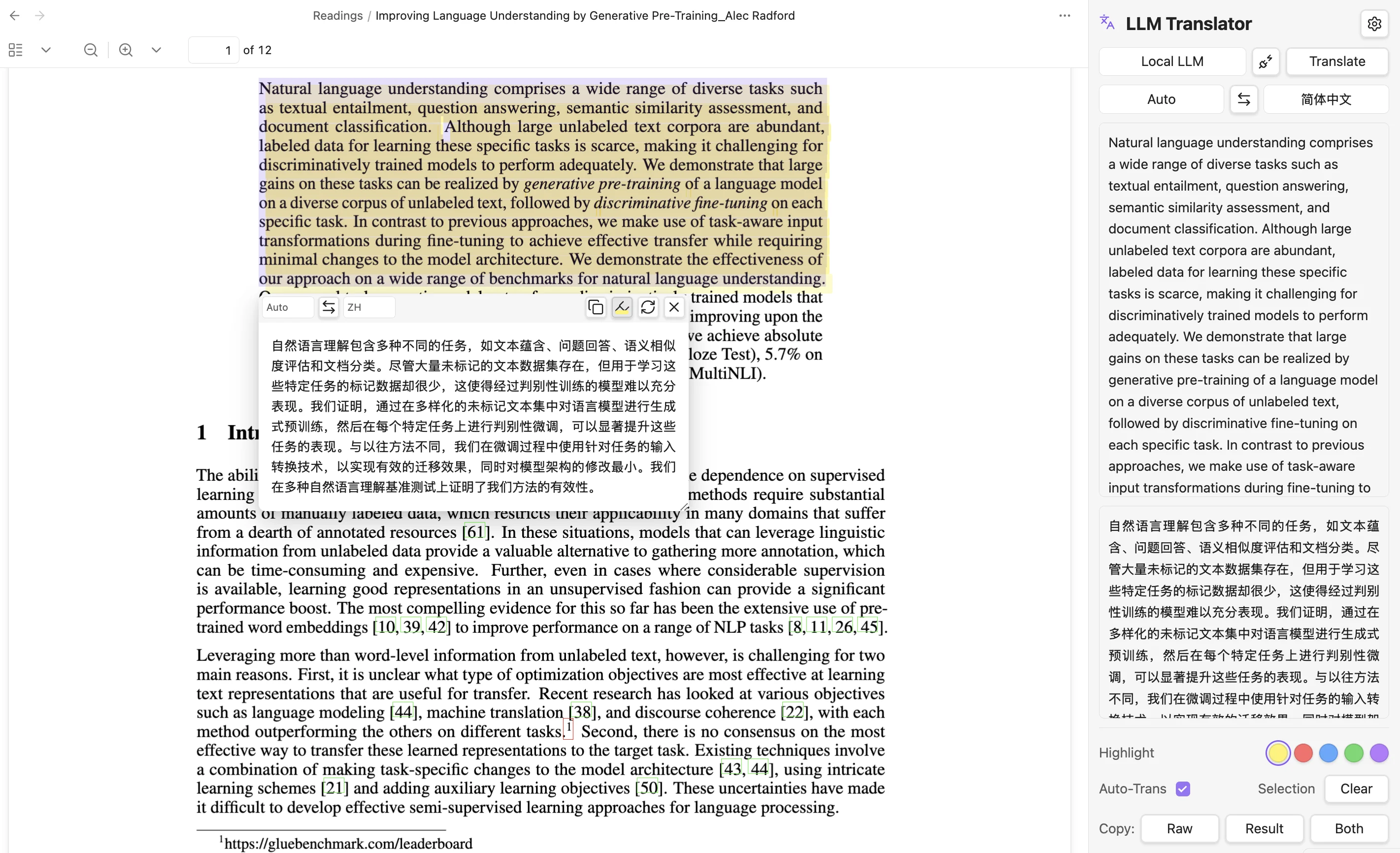Click the connection plug icon
This screenshot has width=1400, height=853.
1266,62
